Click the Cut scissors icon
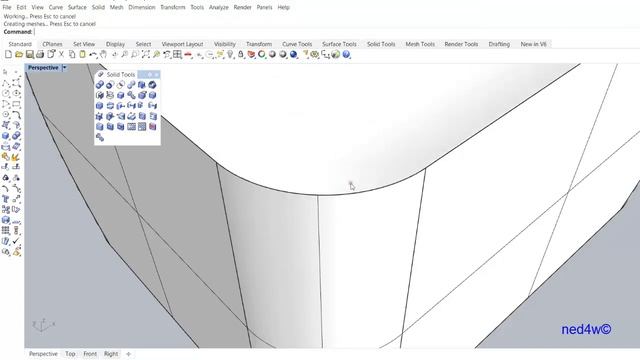Viewport: 640px width, 360px height. coord(61,54)
